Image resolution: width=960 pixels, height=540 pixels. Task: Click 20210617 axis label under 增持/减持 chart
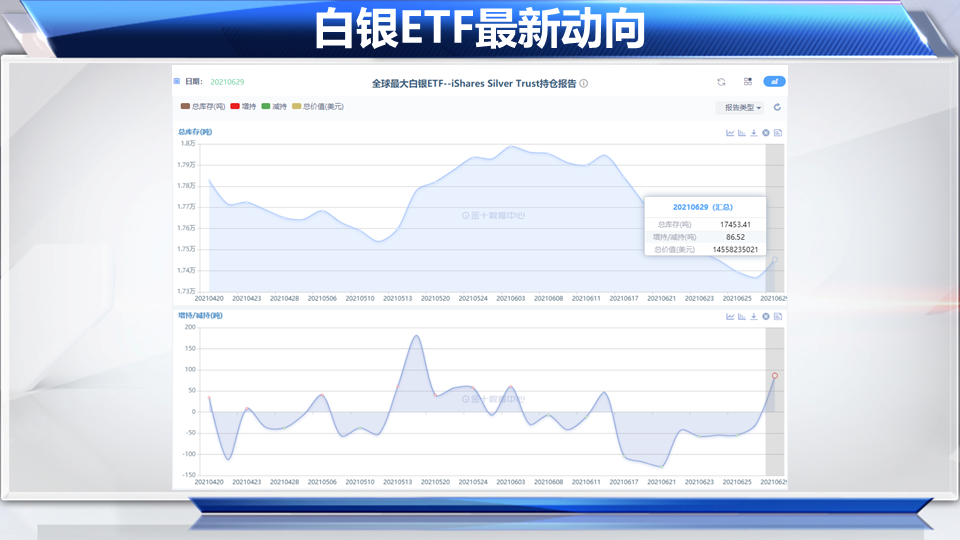click(x=624, y=482)
